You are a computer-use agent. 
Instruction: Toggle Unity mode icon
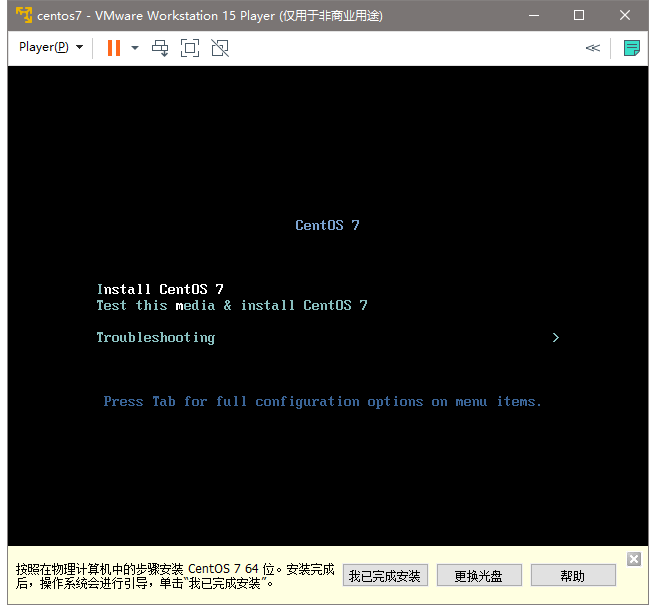(x=220, y=48)
